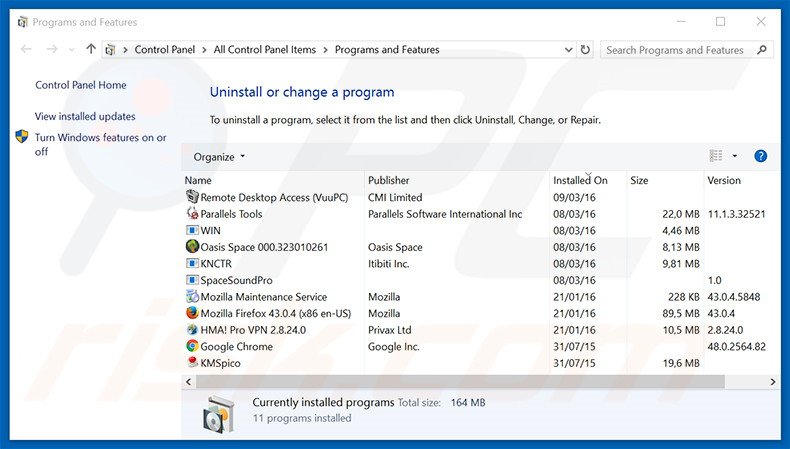
Task: Navigate back with the back arrow
Action: tap(26, 49)
